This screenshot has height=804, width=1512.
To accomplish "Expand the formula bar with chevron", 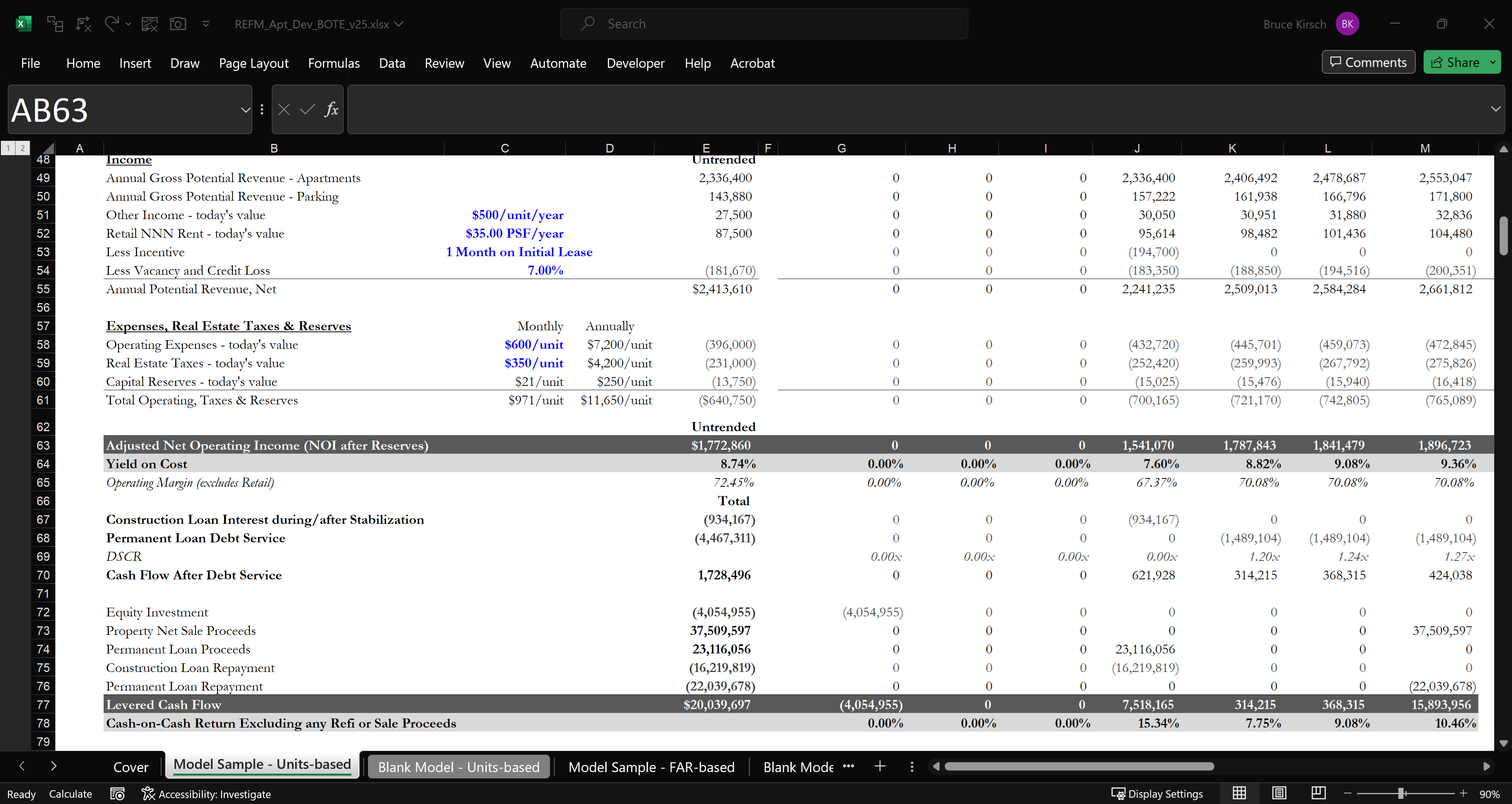I will click(1495, 109).
